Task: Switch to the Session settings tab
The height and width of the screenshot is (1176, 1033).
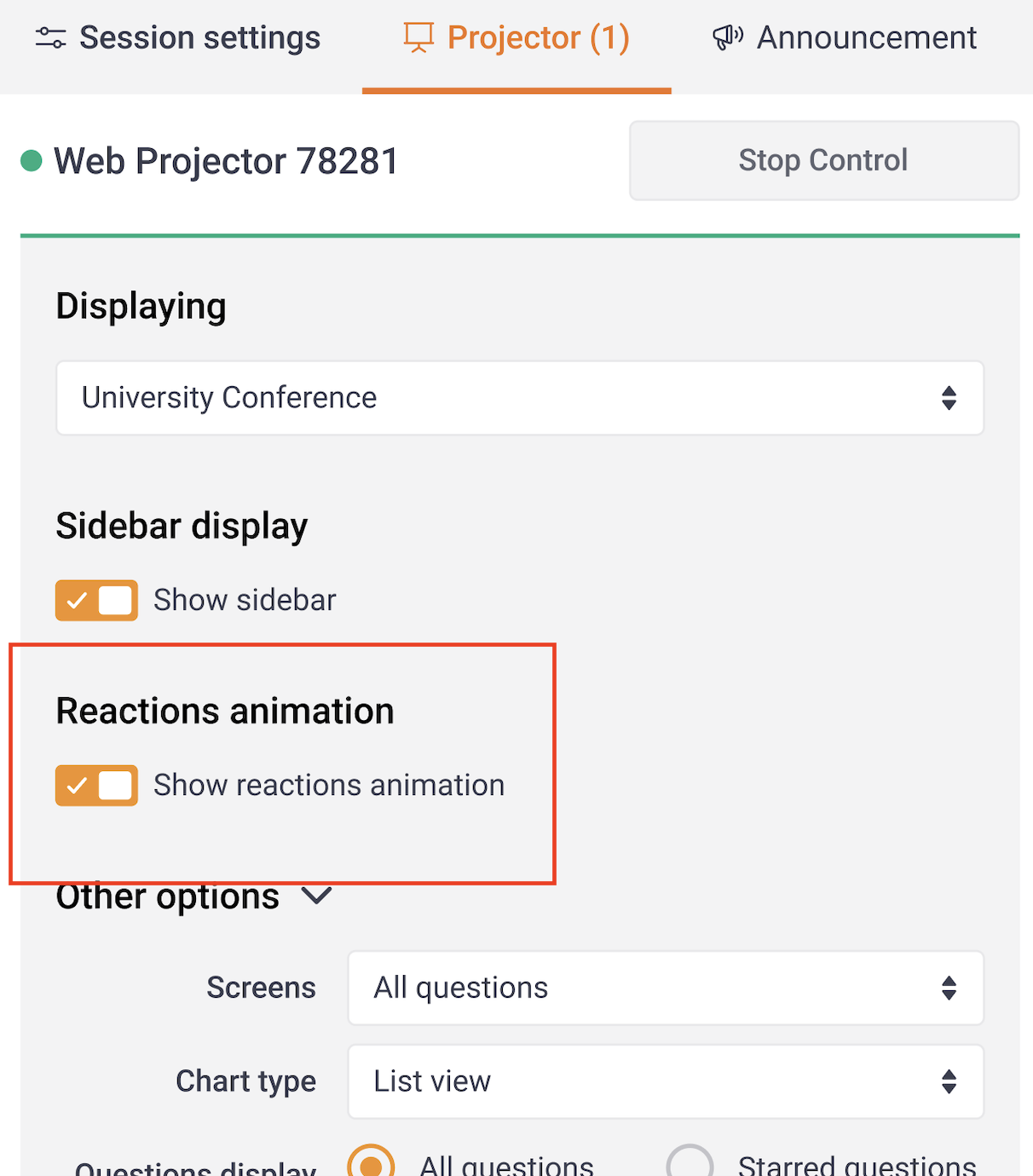Action: point(179,38)
